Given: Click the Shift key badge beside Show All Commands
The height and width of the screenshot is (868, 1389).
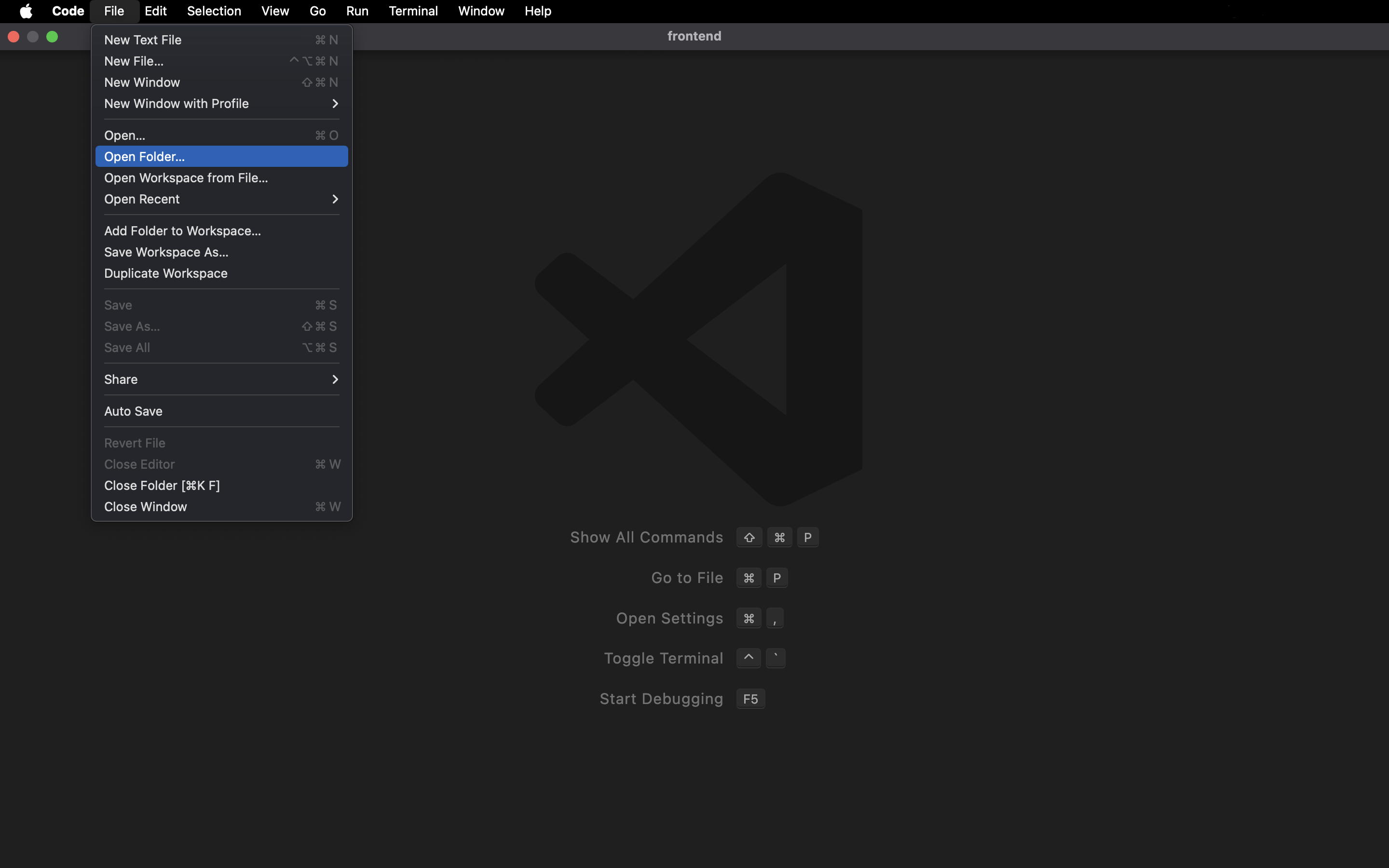Looking at the screenshot, I should click(749, 537).
